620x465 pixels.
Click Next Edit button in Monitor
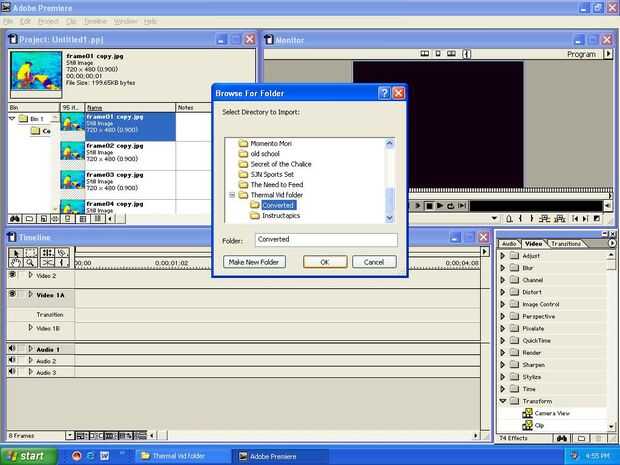click(x=586, y=218)
